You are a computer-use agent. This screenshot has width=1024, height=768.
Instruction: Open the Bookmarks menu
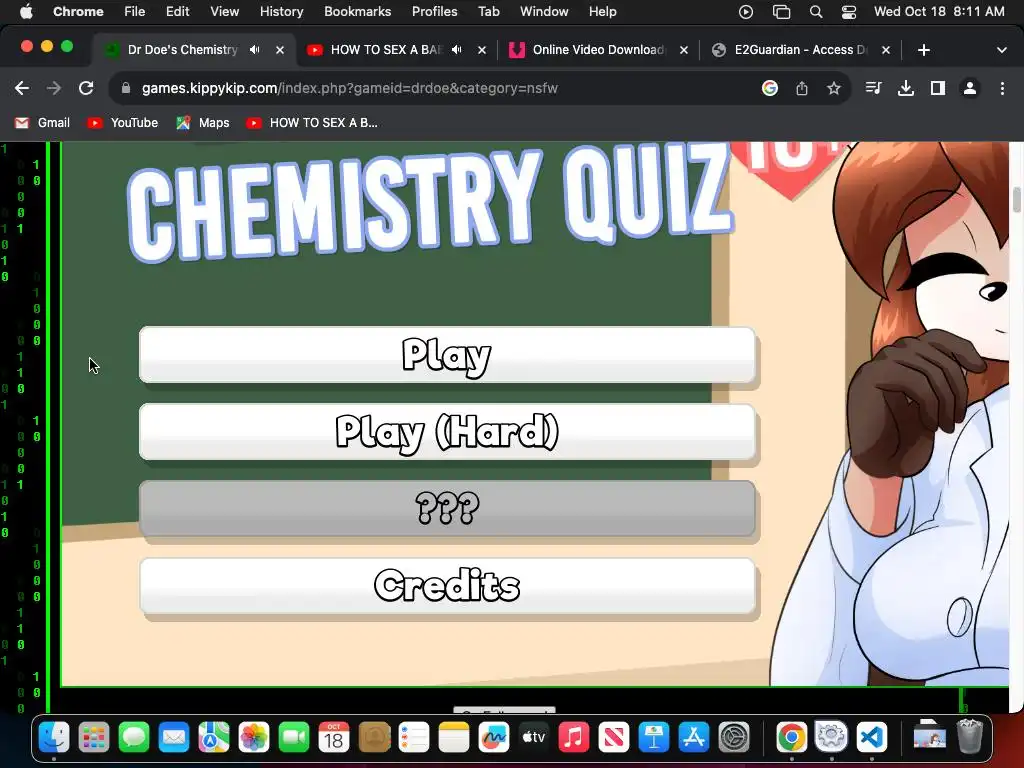tap(357, 12)
